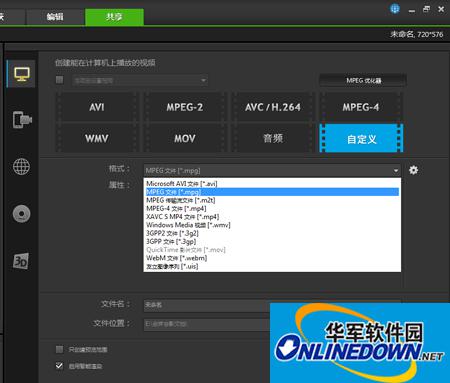This screenshot has height=383, width=450.
Task: Switch to the 共享 tab
Action: (114, 17)
